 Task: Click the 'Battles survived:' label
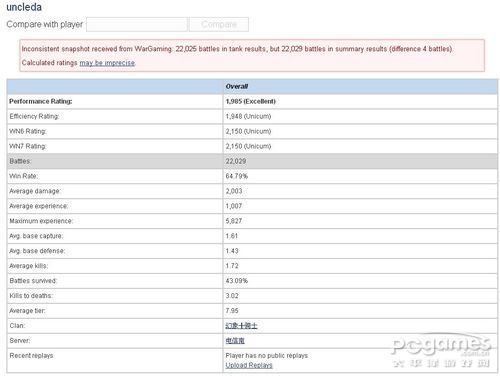[33, 281]
